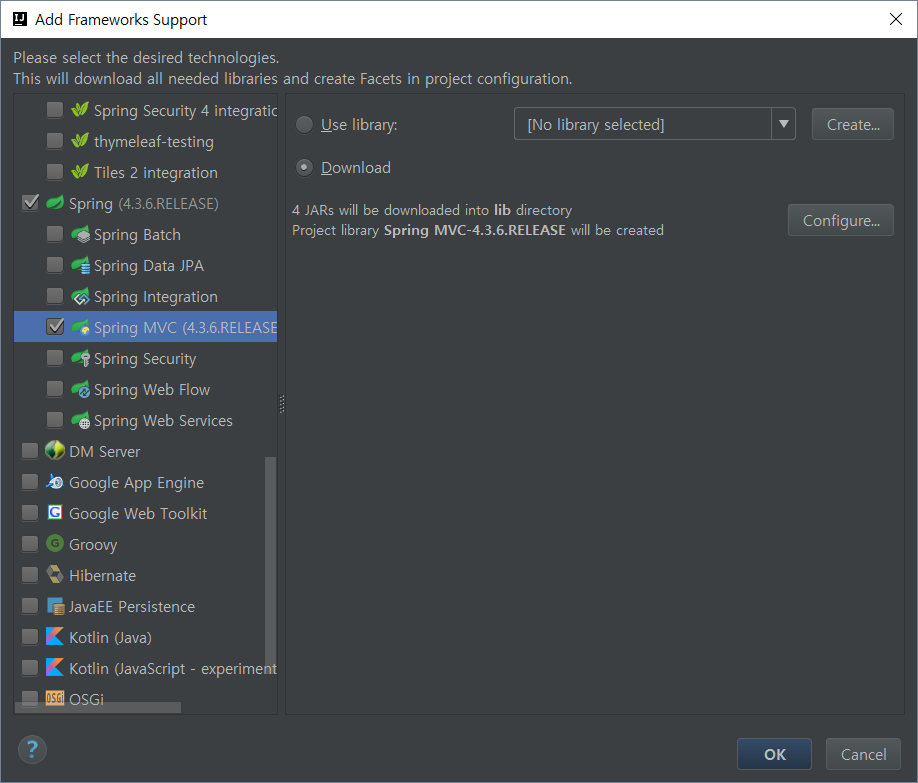Click the Spring Batch icon
Image resolution: width=918 pixels, height=783 pixels.
(80, 234)
